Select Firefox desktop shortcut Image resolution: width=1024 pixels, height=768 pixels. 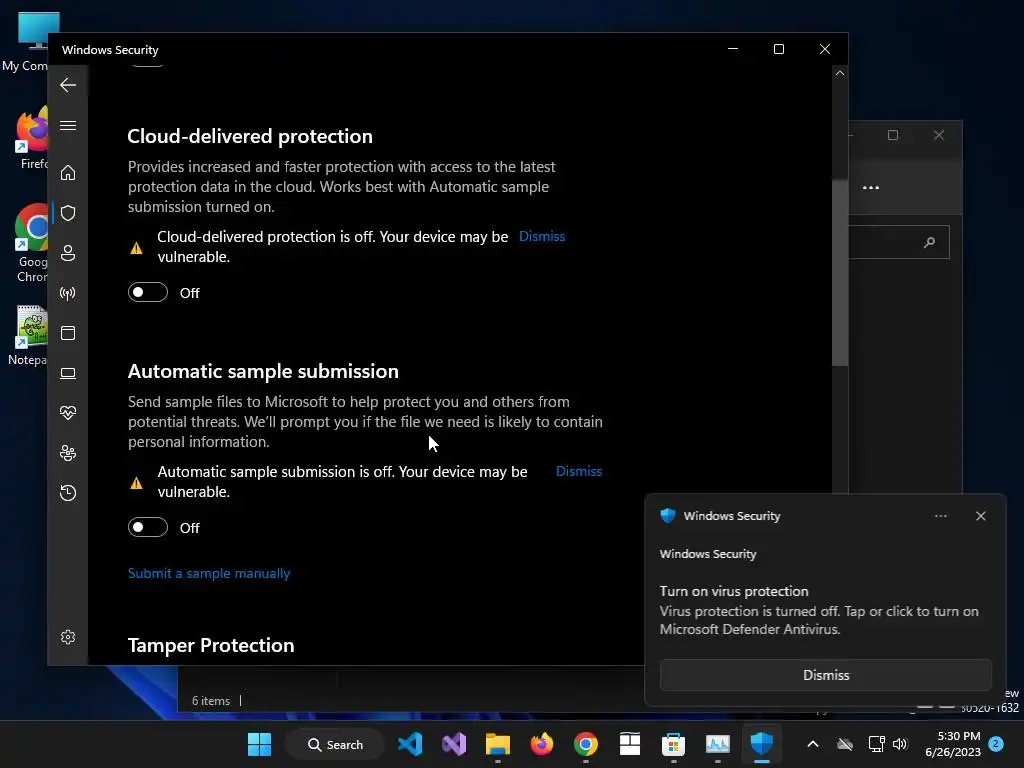[x=31, y=138]
